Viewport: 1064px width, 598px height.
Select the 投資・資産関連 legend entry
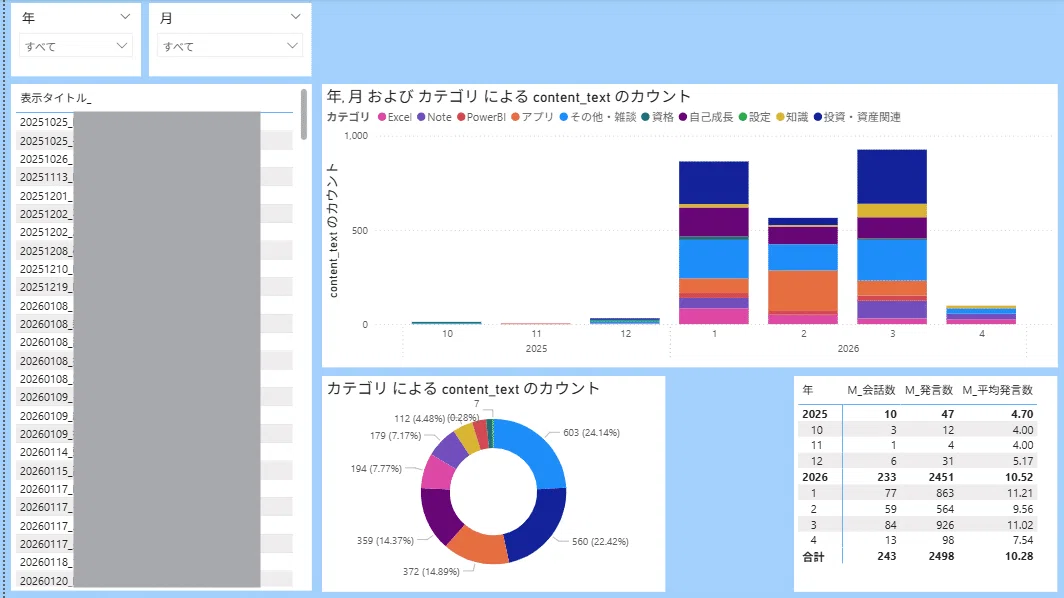pos(857,117)
